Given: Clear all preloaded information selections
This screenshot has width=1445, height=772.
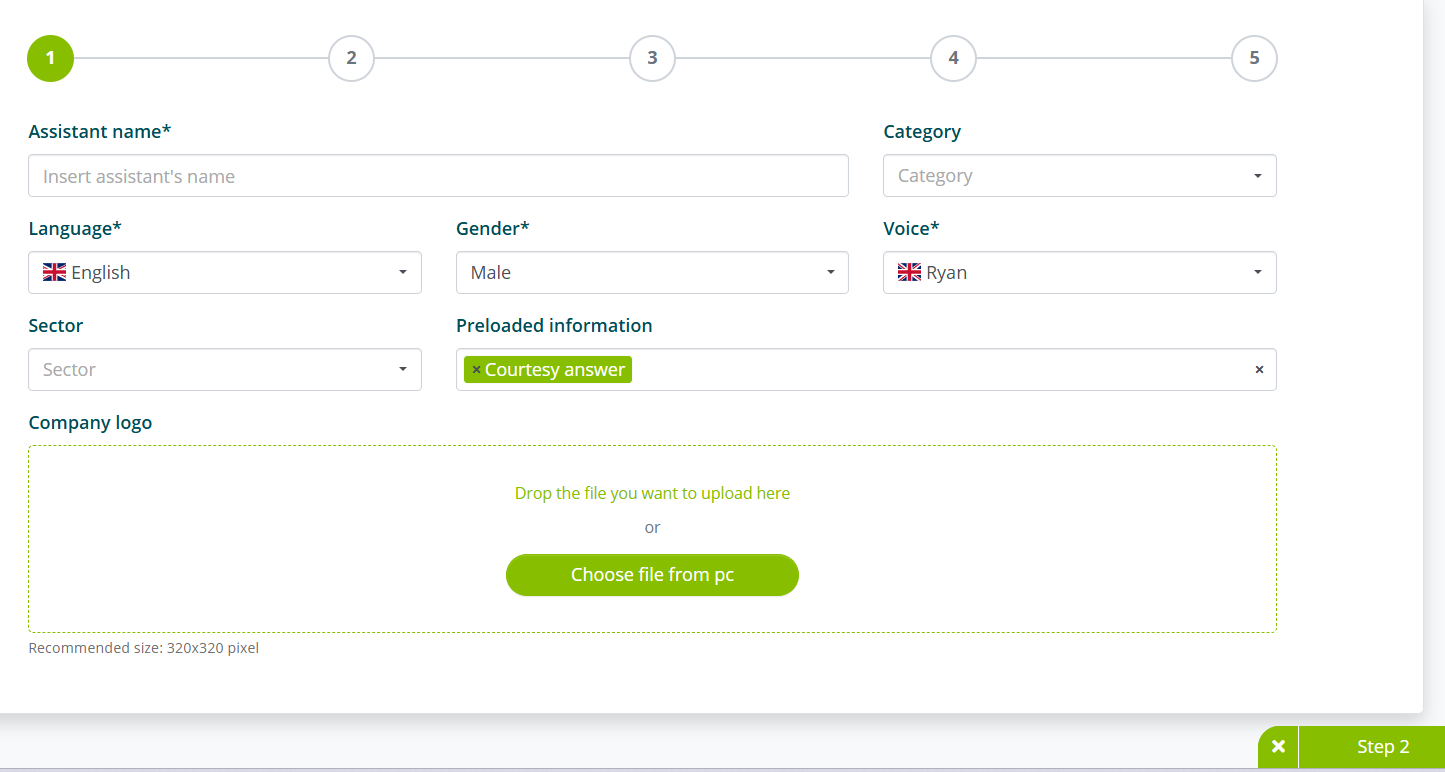Looking at the screenshot, I should [x=1259, y=370].
